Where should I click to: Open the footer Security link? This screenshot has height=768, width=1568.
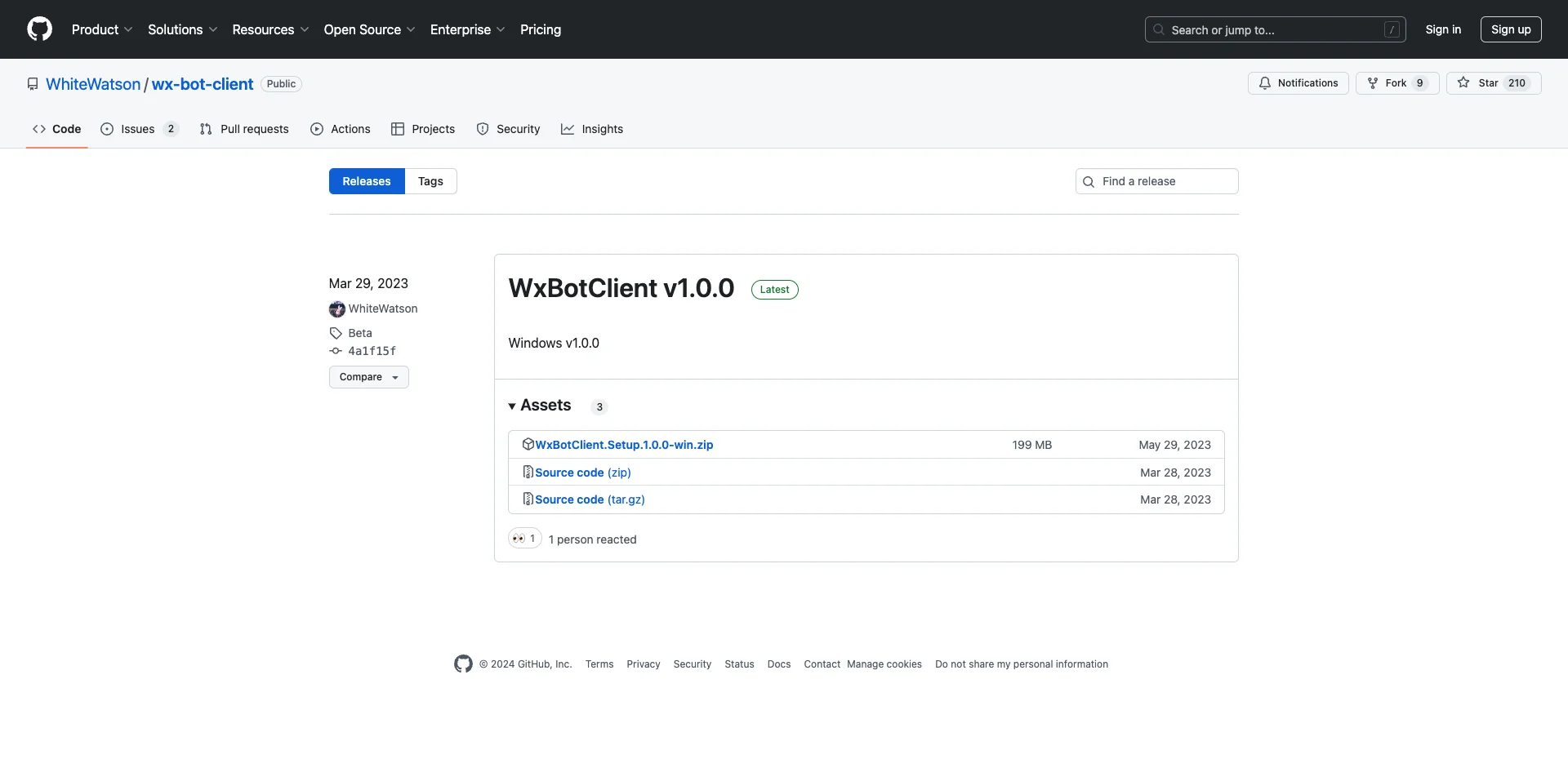(693, 664)
